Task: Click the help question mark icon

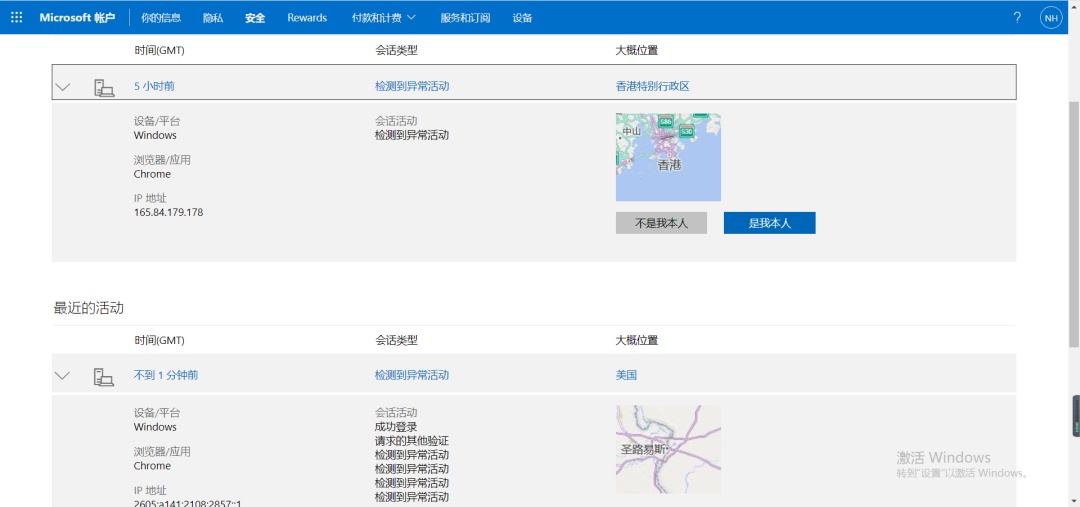Action: (x=1017, y=18)
